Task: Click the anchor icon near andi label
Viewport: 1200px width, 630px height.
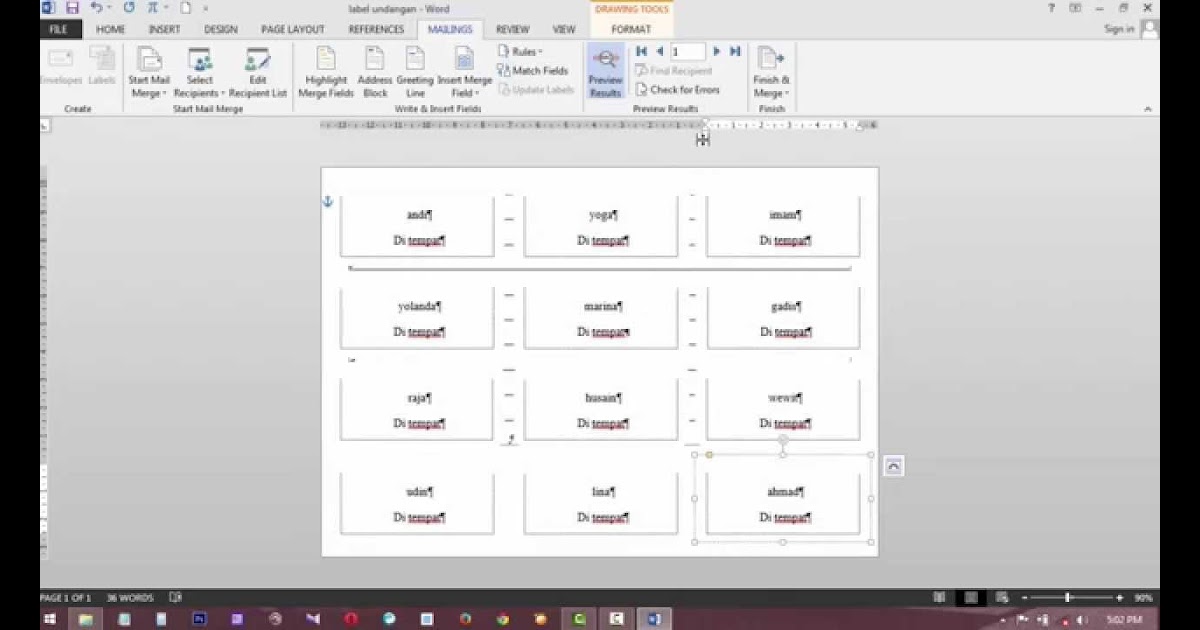Action: click(x=327, y=202)
